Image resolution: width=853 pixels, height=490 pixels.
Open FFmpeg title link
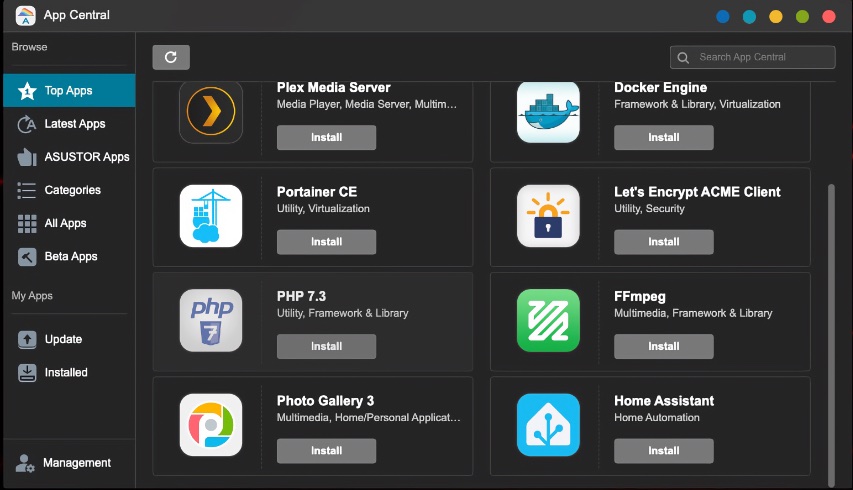tap(640, 296)
